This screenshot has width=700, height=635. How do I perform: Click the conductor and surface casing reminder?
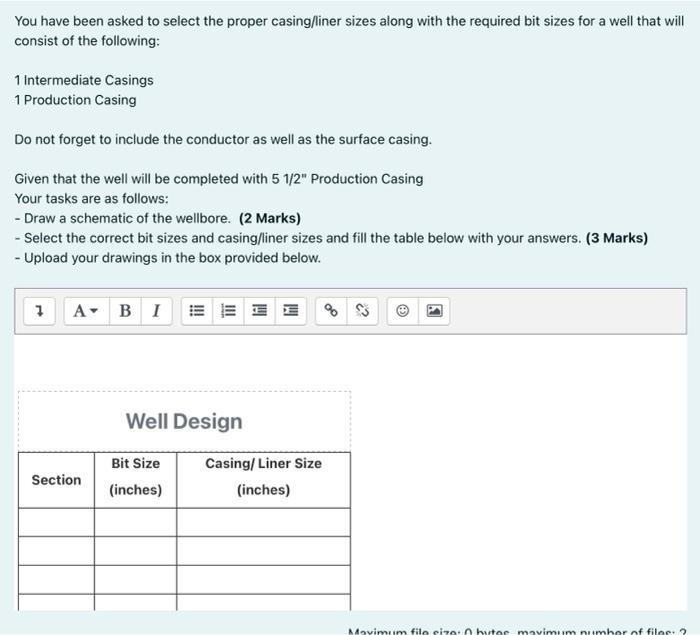tap(223, 140)
